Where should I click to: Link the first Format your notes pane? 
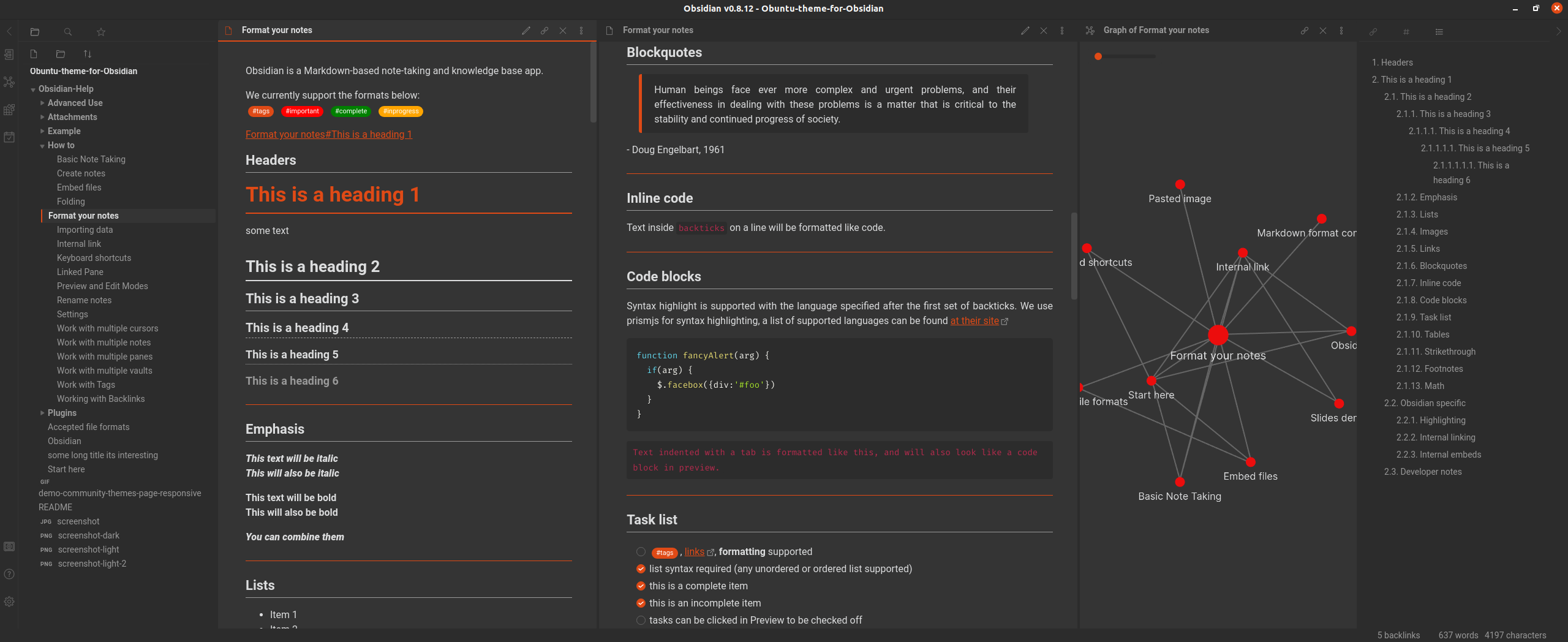pos(545,31)
